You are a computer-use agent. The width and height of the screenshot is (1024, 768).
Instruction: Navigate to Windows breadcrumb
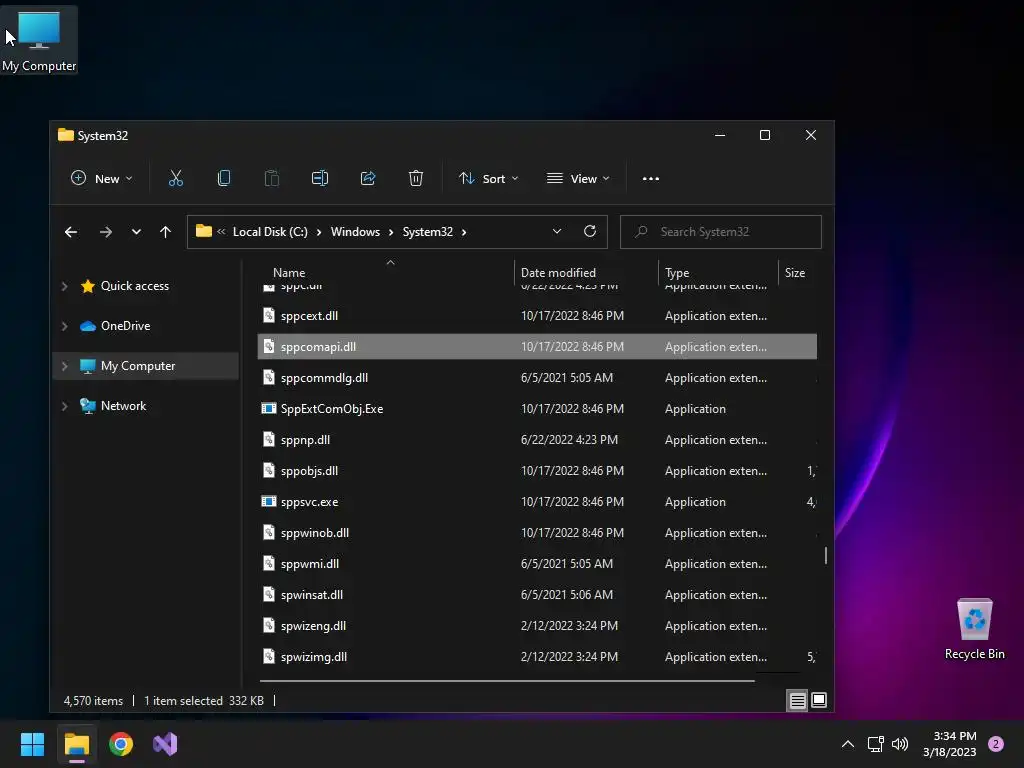tap(355, 232)
